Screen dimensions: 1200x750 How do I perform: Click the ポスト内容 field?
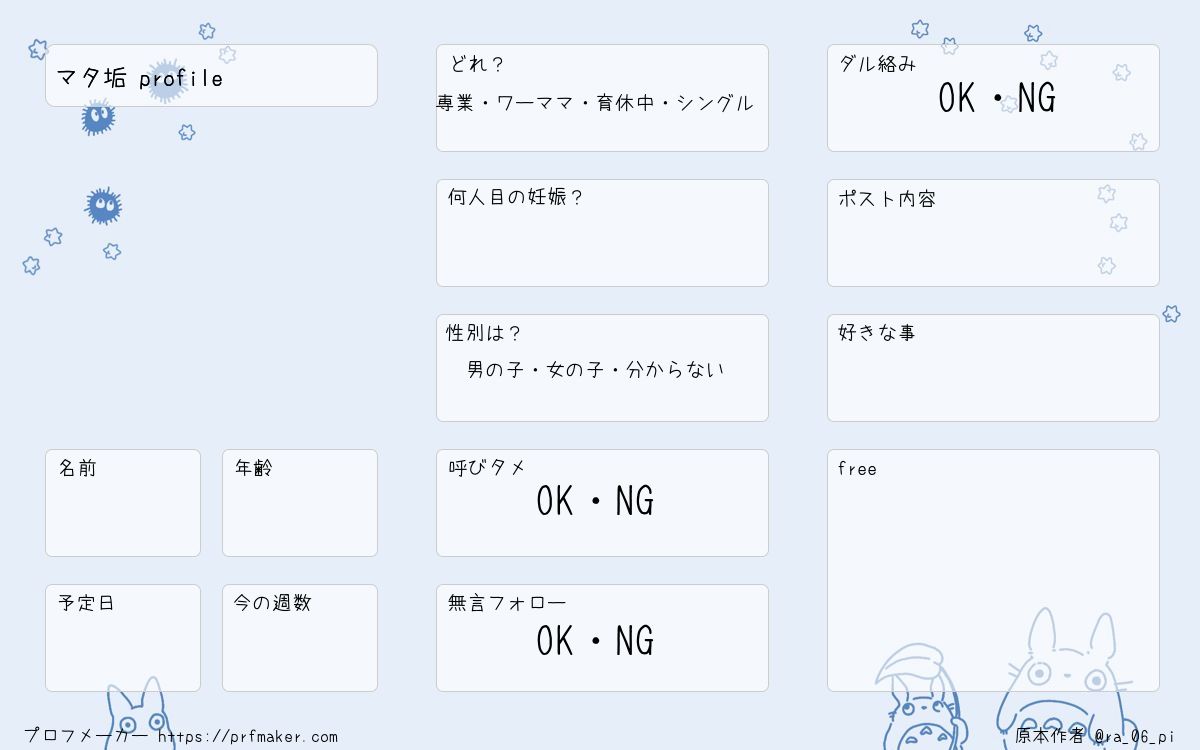[x=993, y=233]
